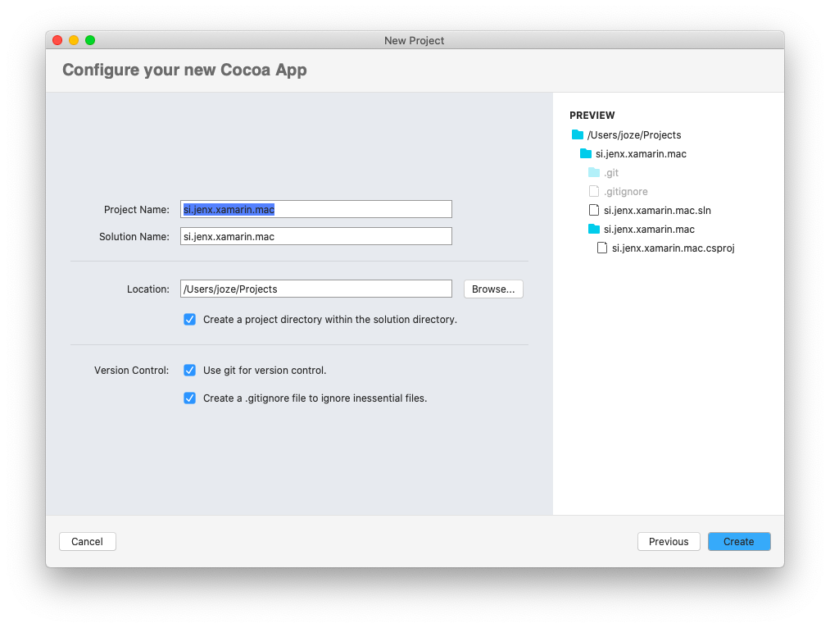Click into the Project Name field

[316, 209]
